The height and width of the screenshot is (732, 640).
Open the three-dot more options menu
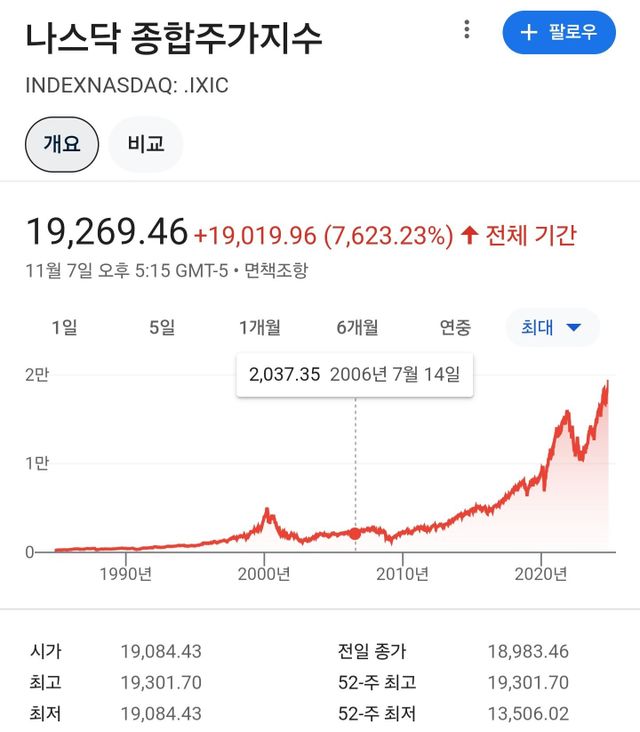tap(466, 31)
